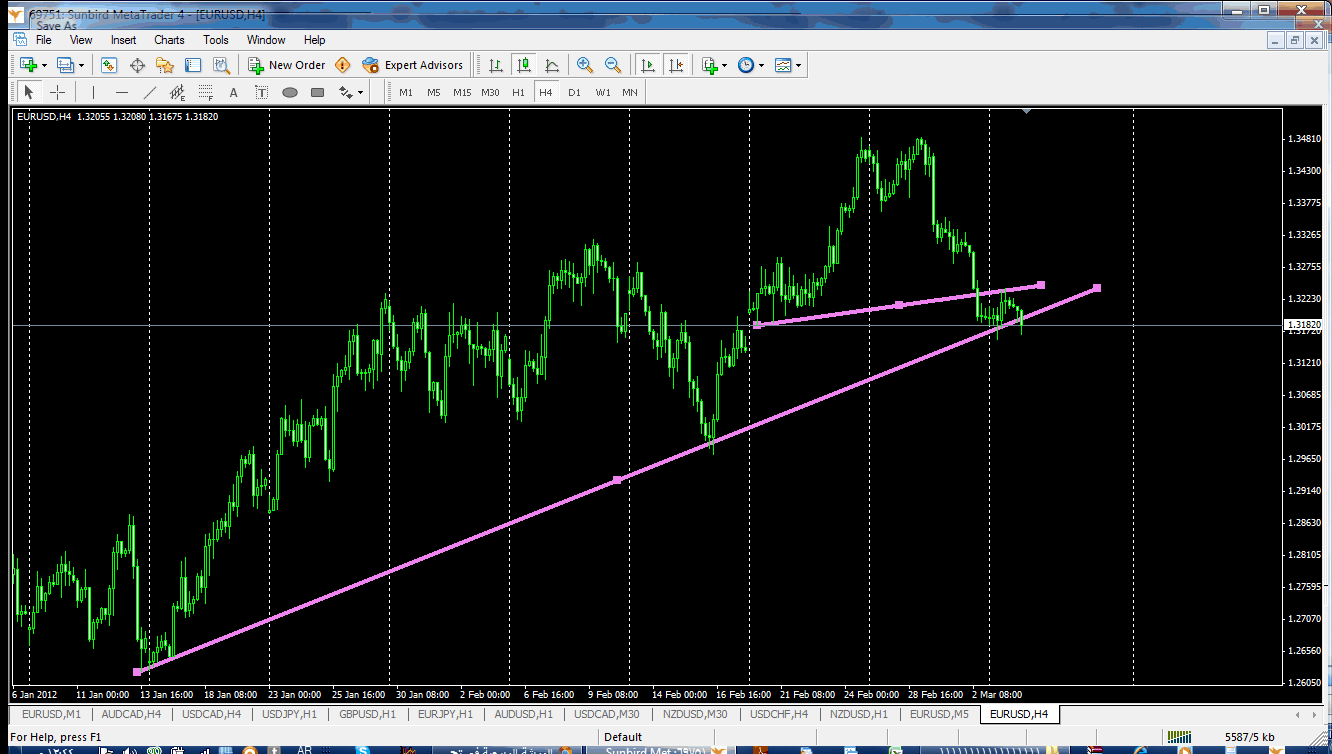
Task: Open the Strategy Tester icon
Action: coord(222,65)
